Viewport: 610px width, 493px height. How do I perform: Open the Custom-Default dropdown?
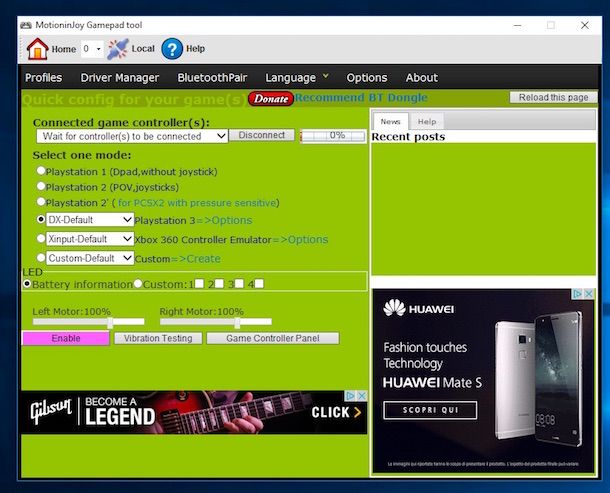pos(90,258)
